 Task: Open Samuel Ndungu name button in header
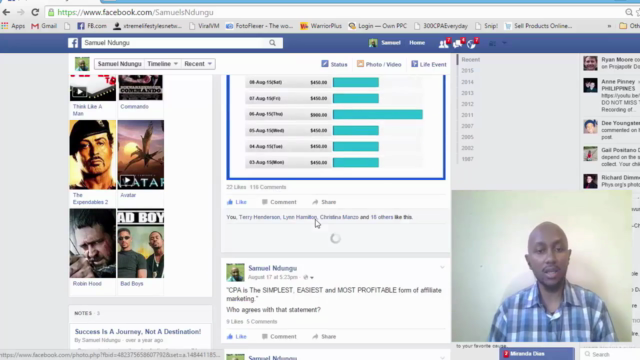[x=119, y=64]
